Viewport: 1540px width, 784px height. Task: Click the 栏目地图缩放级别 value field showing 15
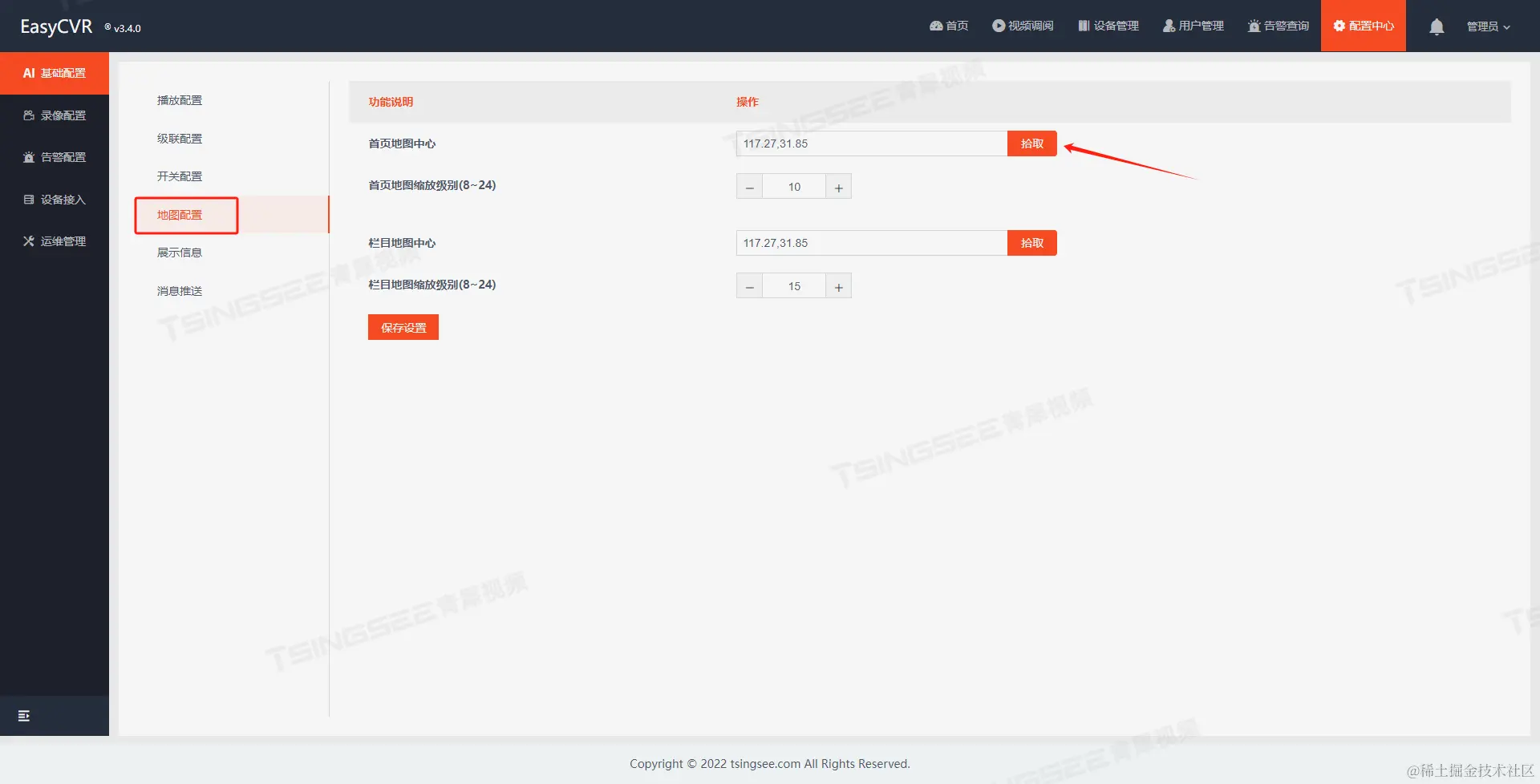(794, 286)
